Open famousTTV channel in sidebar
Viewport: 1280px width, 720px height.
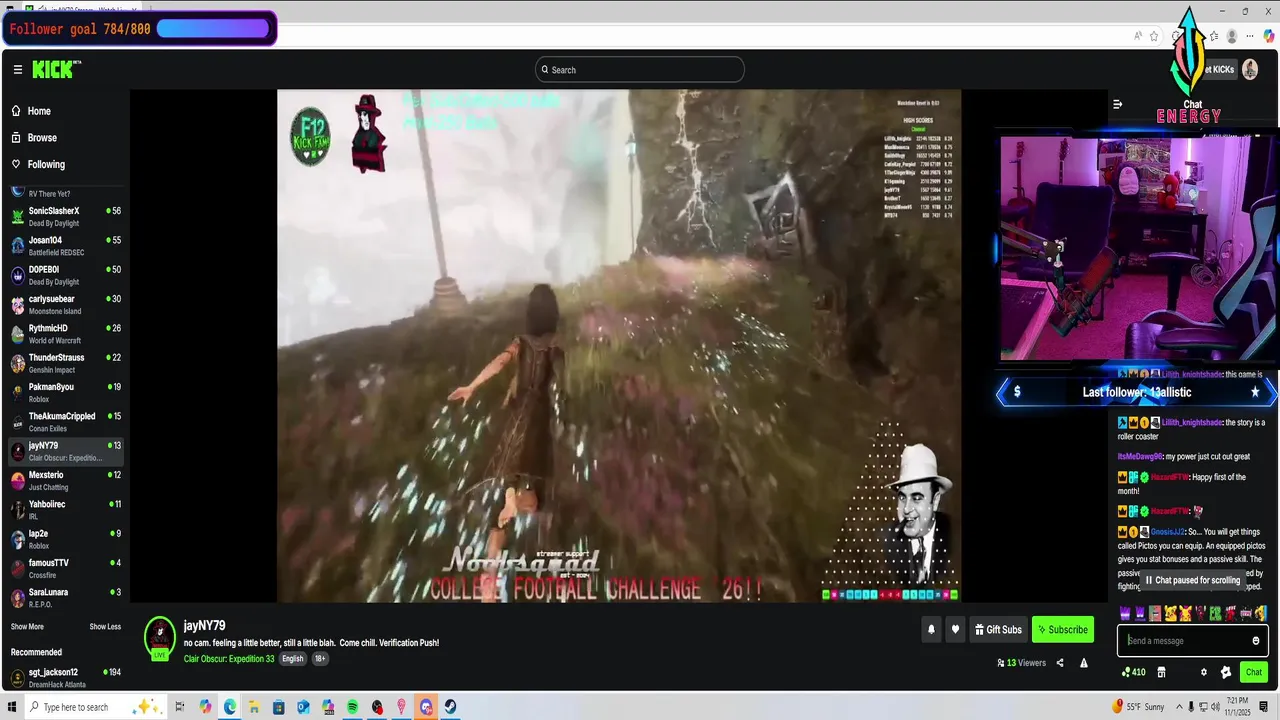coord(66,568)
